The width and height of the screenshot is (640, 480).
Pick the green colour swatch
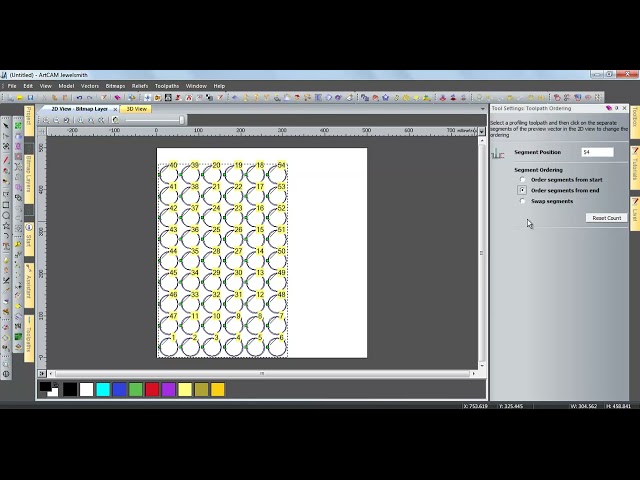pyautogui.click(x=136, y=389)
